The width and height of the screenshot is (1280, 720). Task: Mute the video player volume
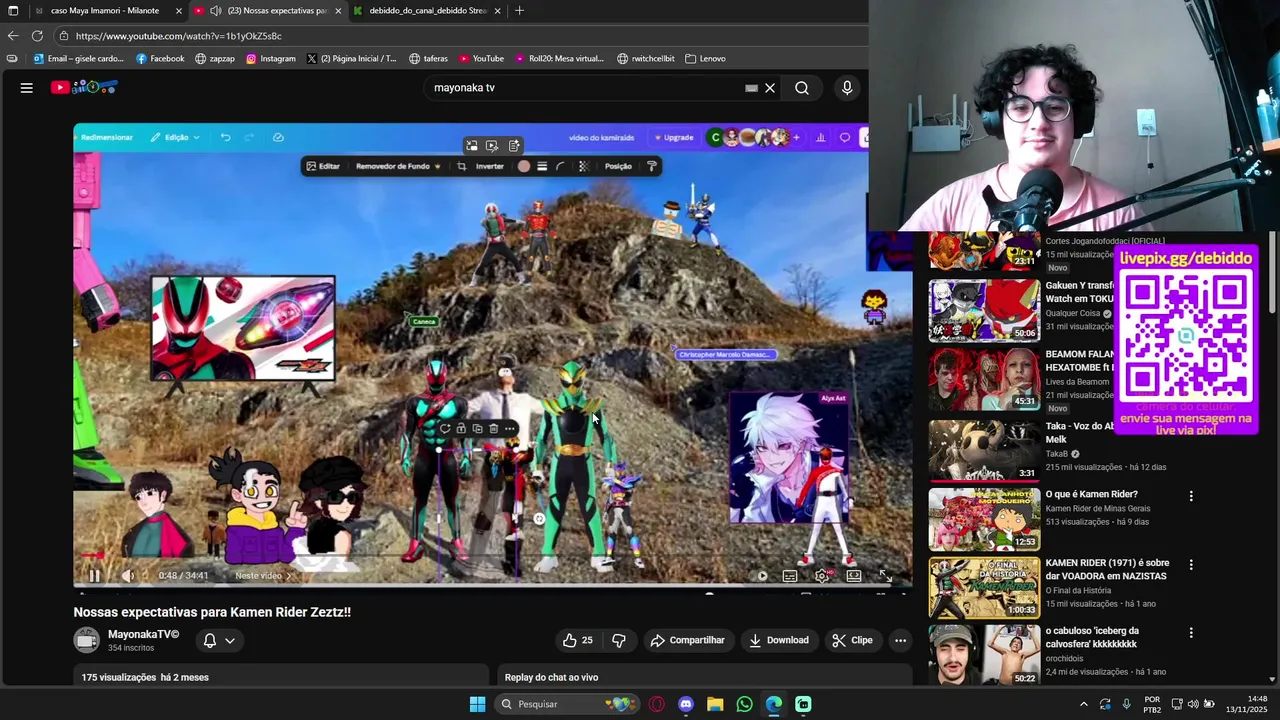tap(127, 575)
